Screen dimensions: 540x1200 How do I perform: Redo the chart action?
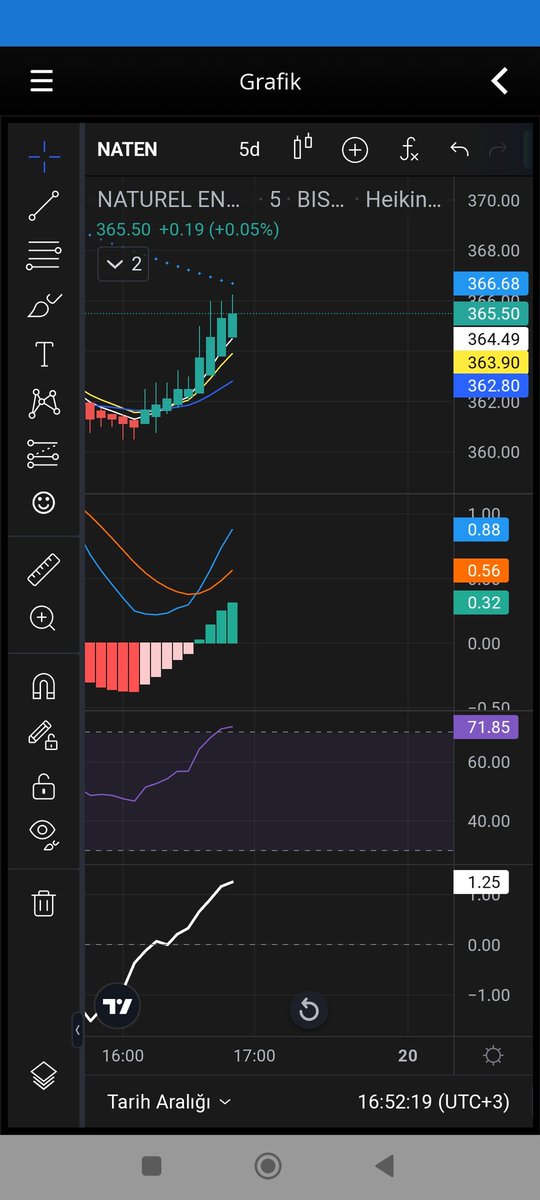tap(497, 150)
